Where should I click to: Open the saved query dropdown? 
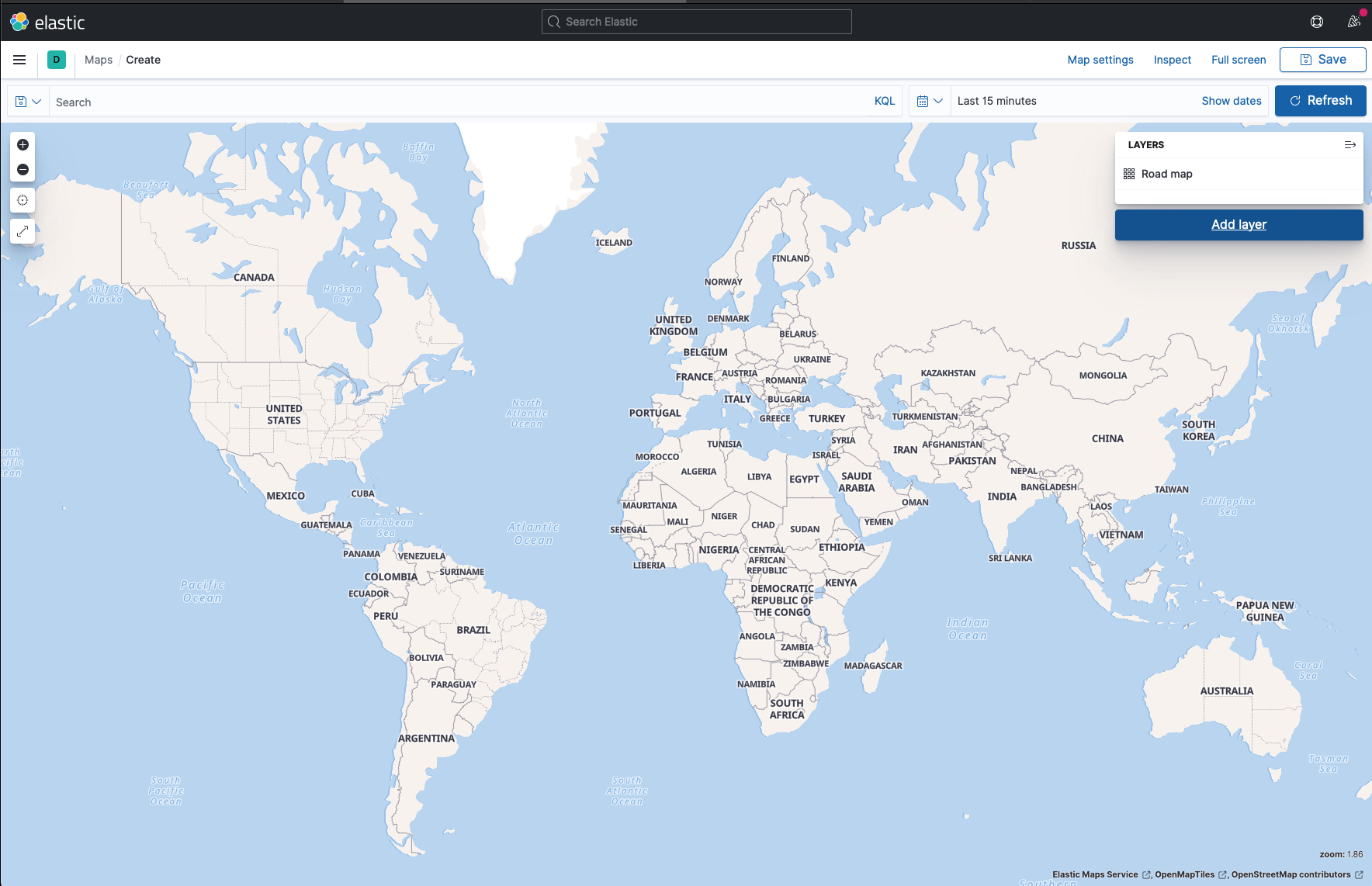28,102
